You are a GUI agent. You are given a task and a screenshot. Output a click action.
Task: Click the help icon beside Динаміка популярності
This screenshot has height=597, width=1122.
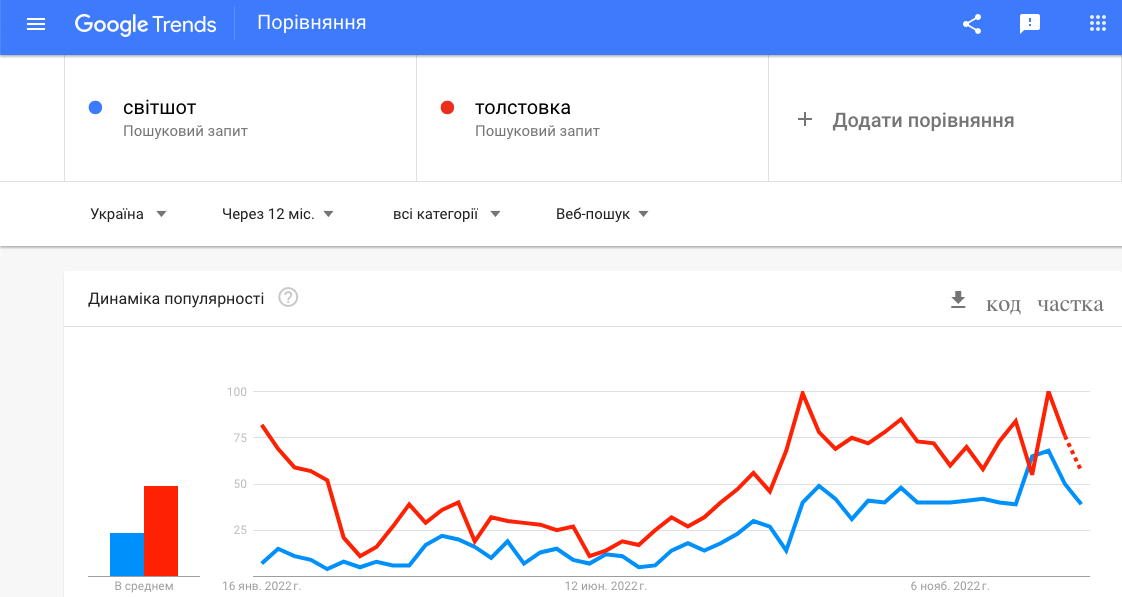[289, 298]
